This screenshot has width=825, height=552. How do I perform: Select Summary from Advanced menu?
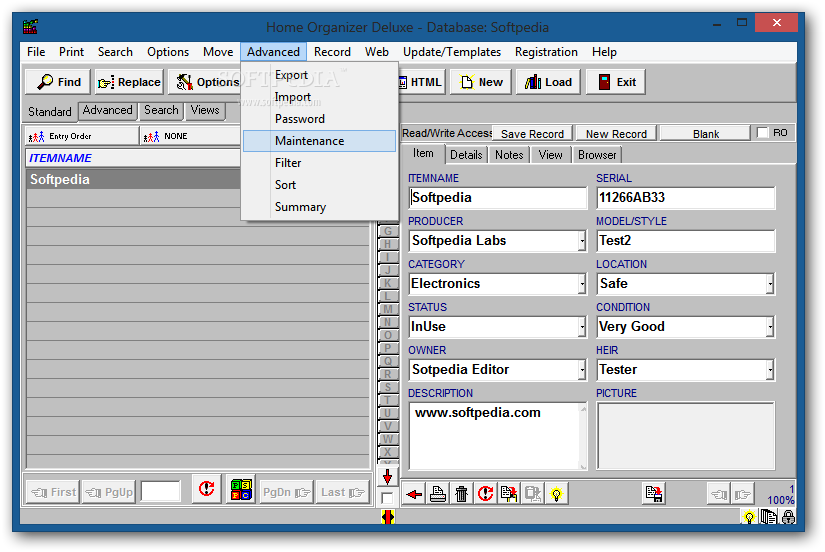[x=319, y=207]
